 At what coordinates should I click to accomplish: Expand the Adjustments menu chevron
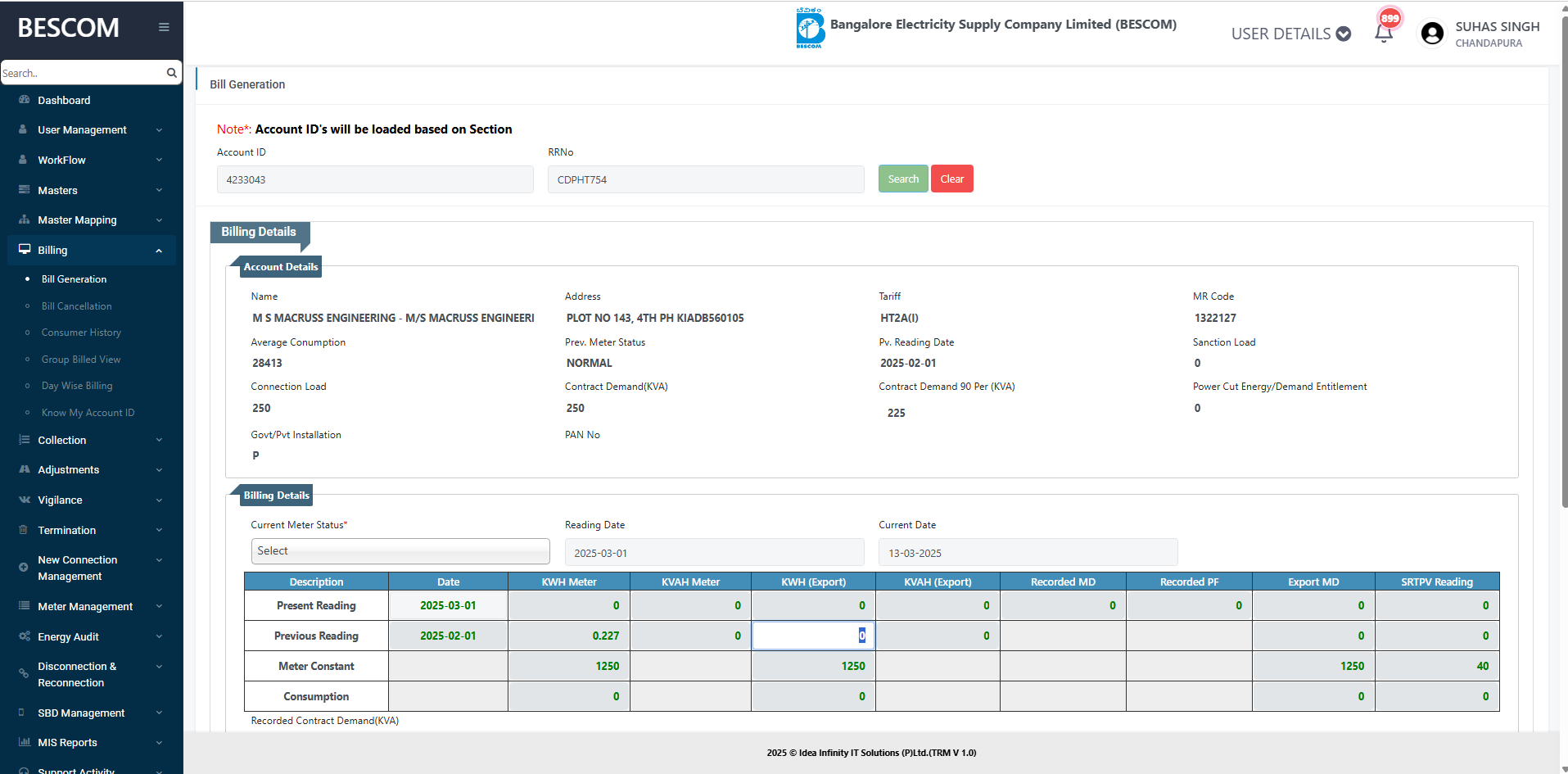(x=159, y=470)
